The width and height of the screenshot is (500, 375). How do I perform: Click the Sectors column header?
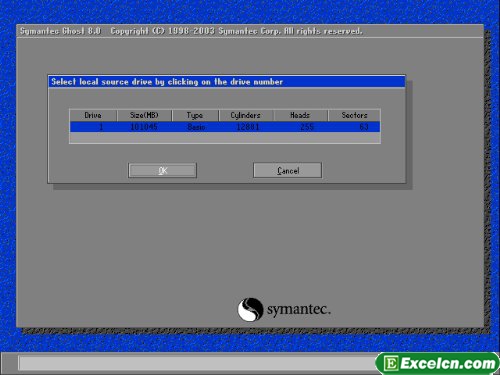tap(354, 115)
